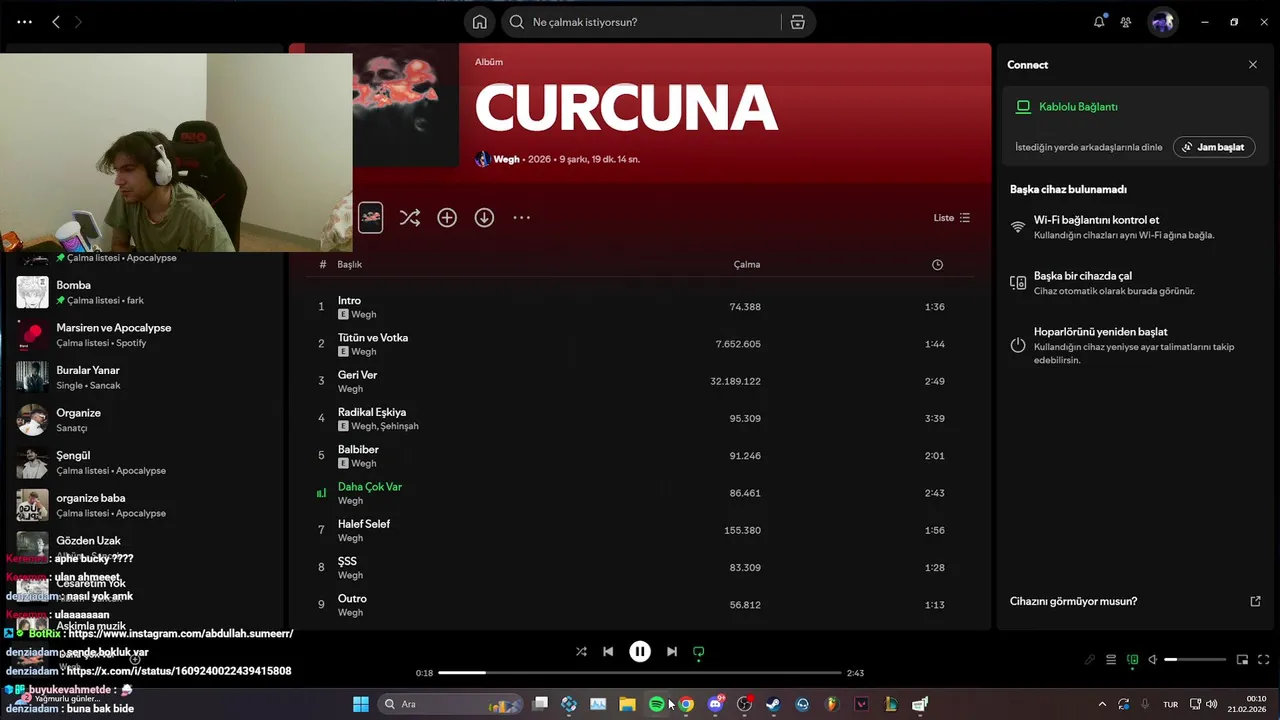Select track 'Tütün ve Votka'
Viewport: 1280px width, 720px height.
pos(372,337)
